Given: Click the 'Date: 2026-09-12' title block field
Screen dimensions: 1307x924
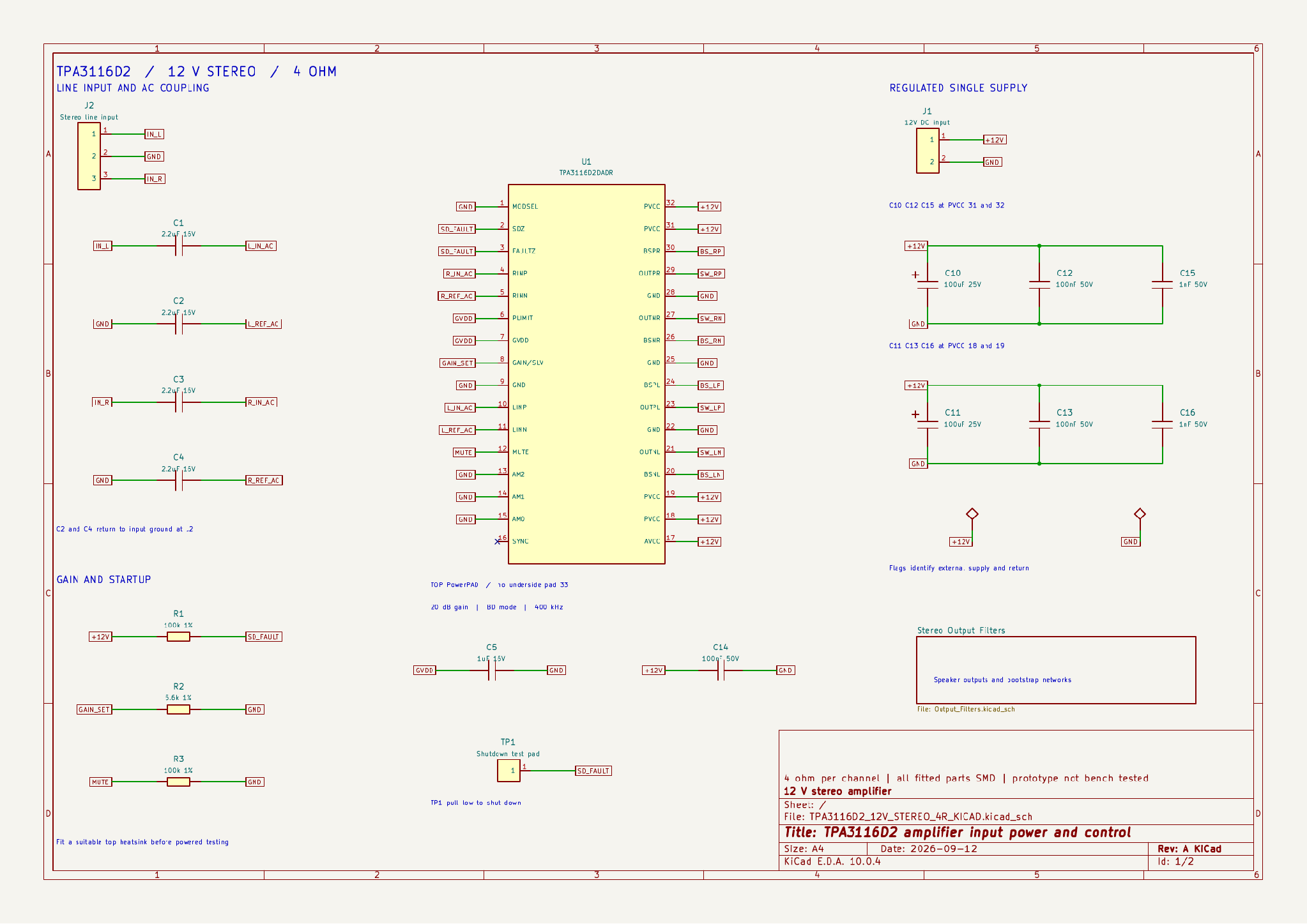Looking at the screenshot, I should 929,849.
